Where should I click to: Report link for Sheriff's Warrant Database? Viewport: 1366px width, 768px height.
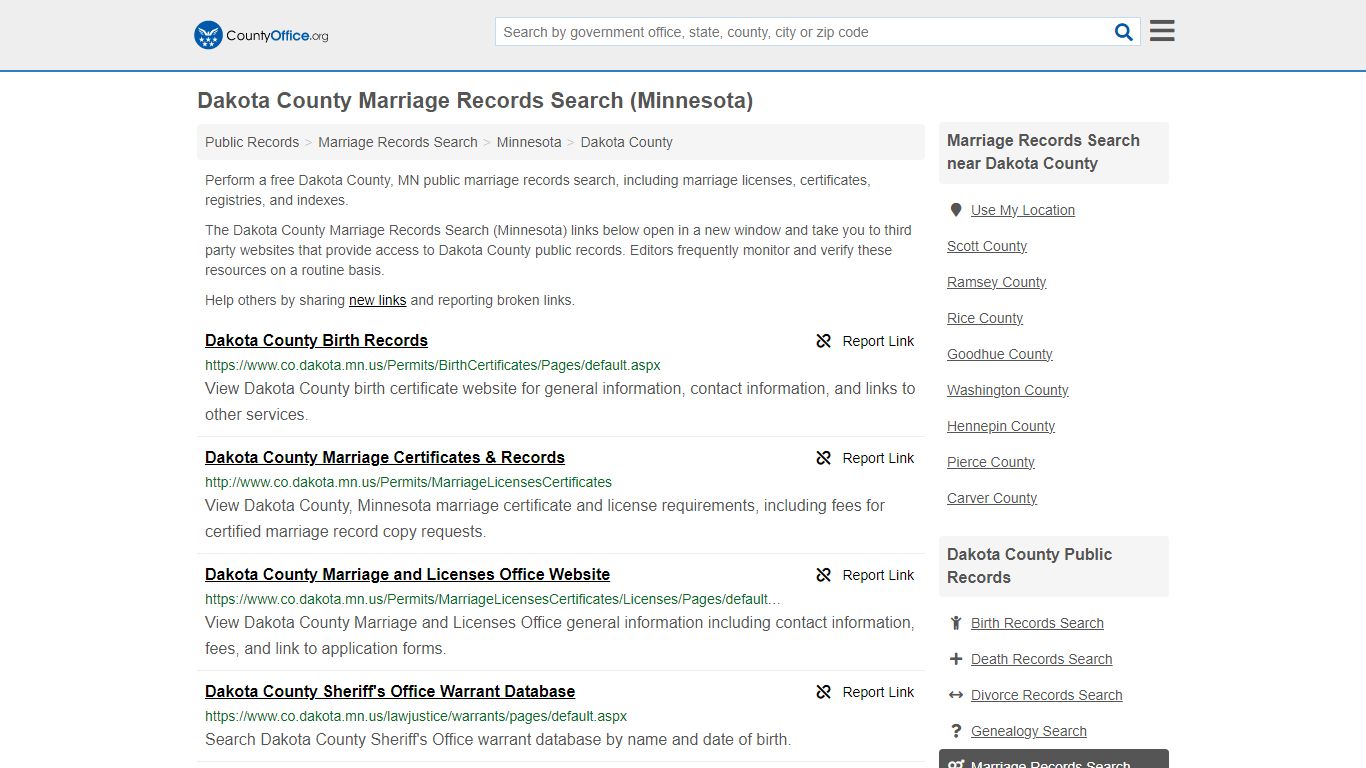865,692
